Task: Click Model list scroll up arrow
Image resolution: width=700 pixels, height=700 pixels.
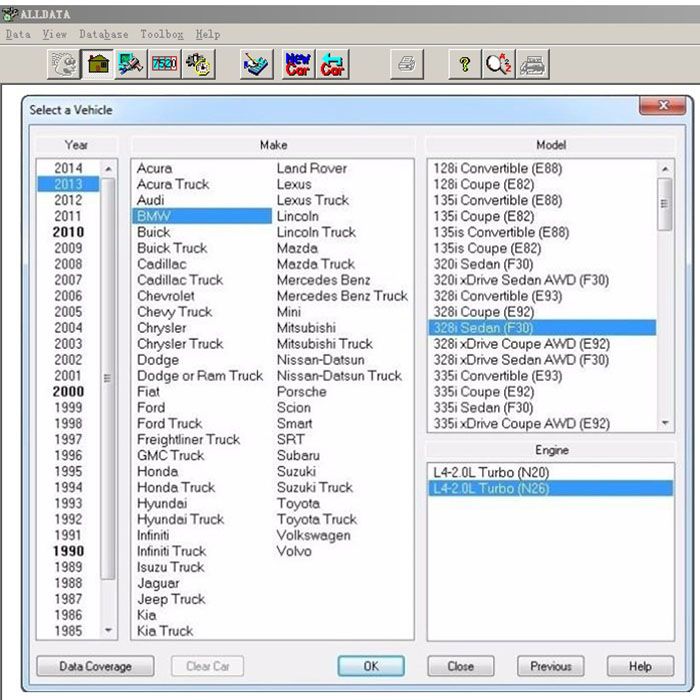Action: (665, 169)
